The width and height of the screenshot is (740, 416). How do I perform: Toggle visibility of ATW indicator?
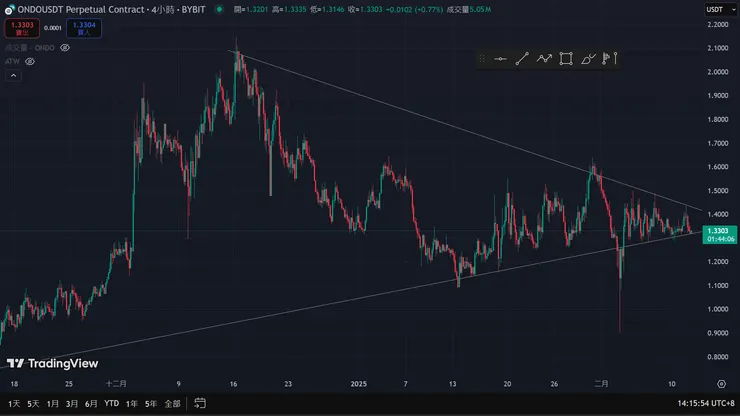click(30, 61)
